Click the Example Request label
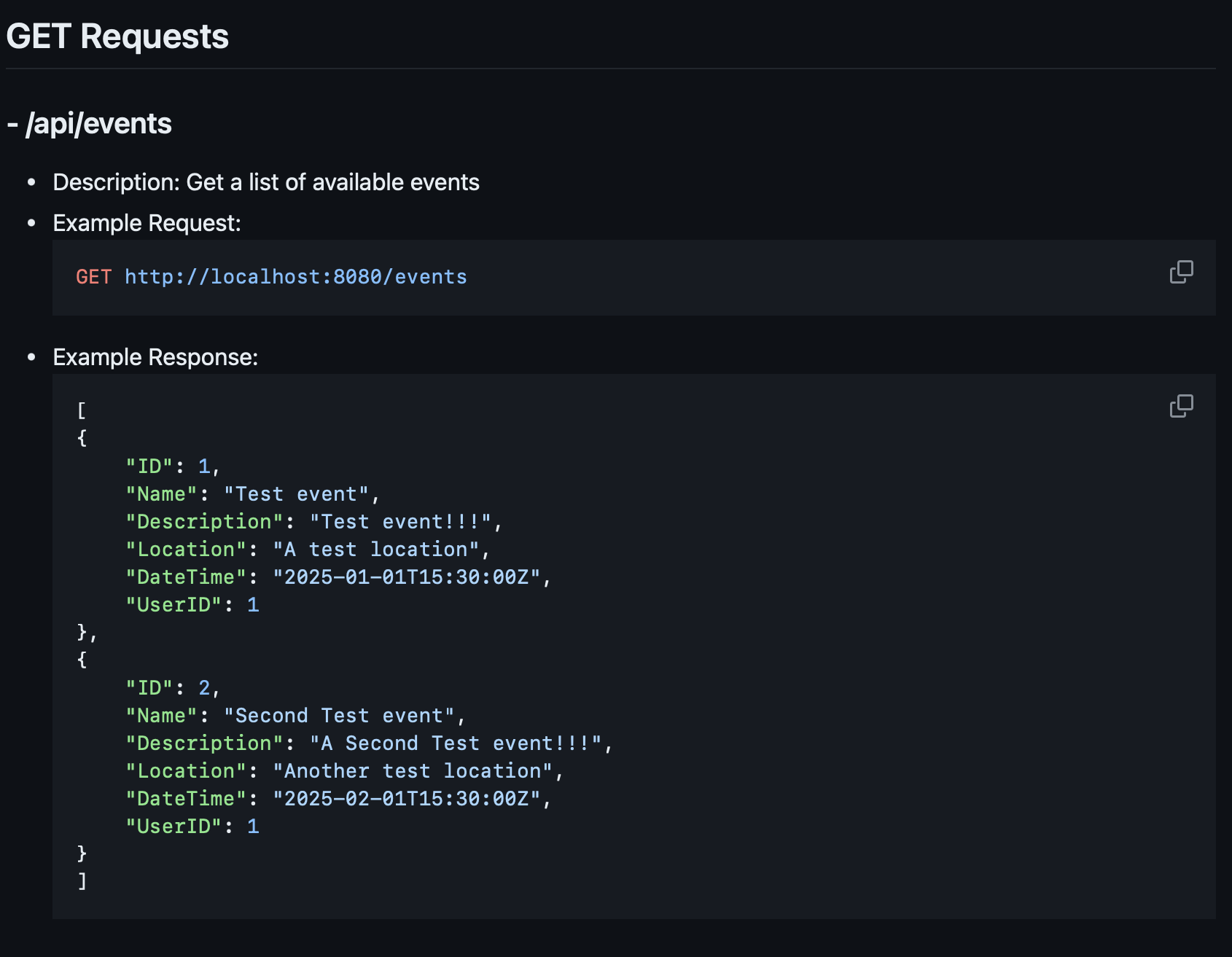This screenshot has height=957, width=1232. coord(147,223)
